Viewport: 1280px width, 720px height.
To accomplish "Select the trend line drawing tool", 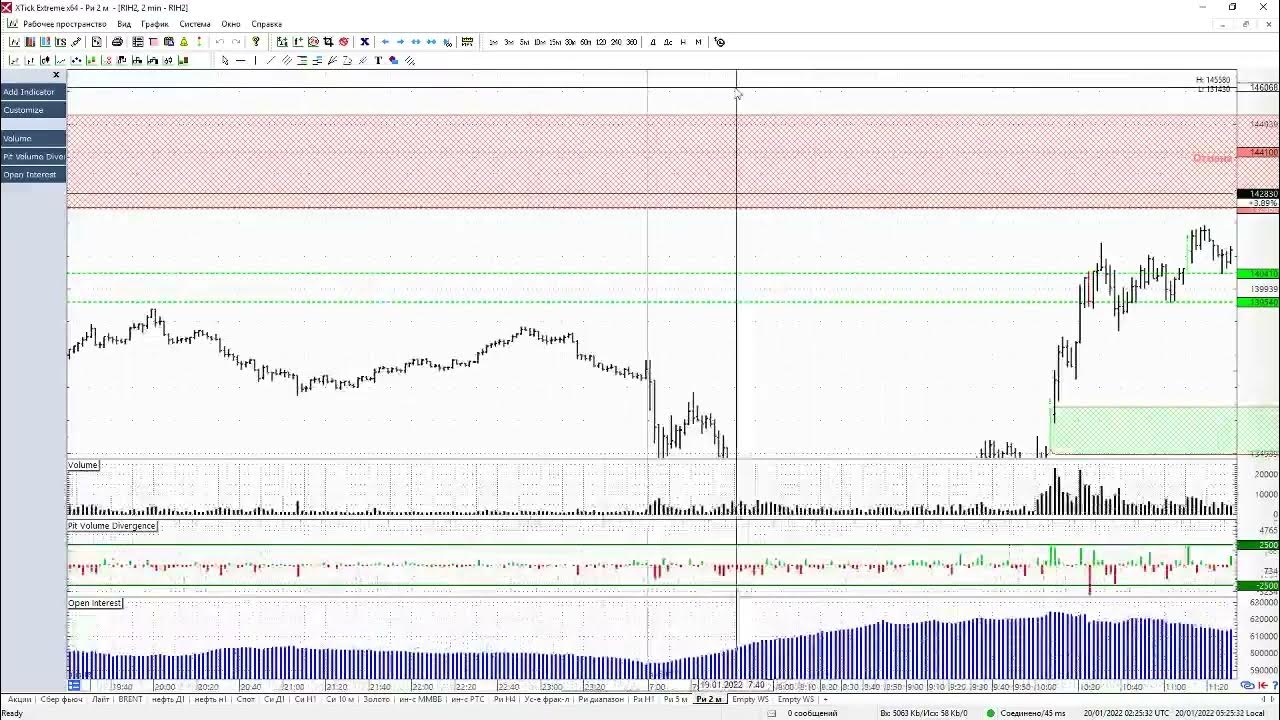I will click(271, 60).
